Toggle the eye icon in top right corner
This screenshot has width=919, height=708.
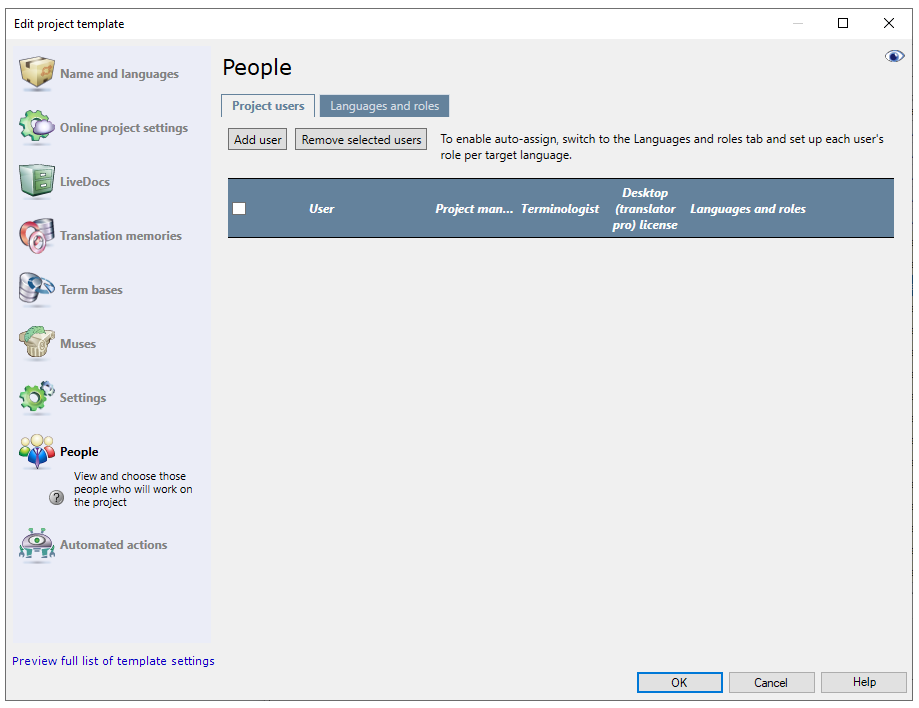pyautogui.click(x=894, y=56)
